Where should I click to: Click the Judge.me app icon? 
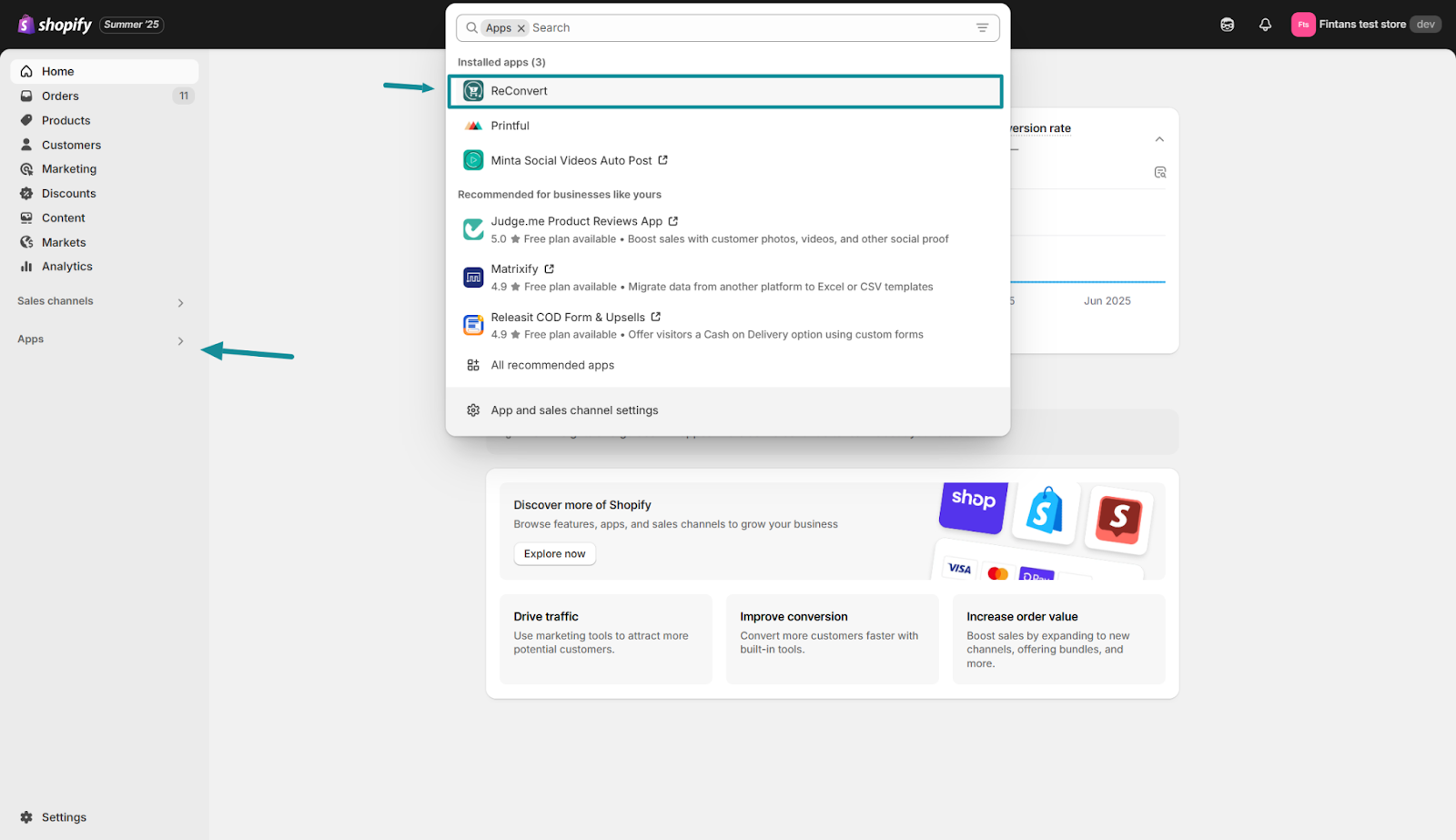pyautogui.click(x=473, y=229)
